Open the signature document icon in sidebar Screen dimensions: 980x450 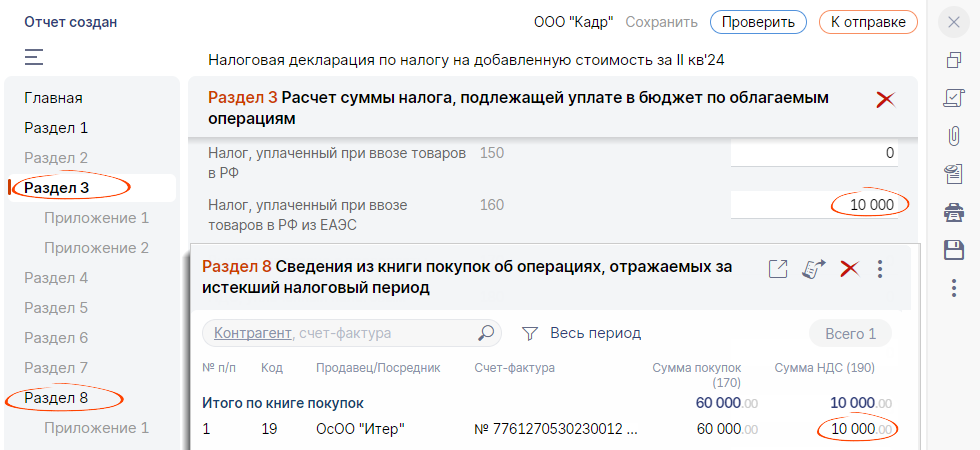coord(953,98)
